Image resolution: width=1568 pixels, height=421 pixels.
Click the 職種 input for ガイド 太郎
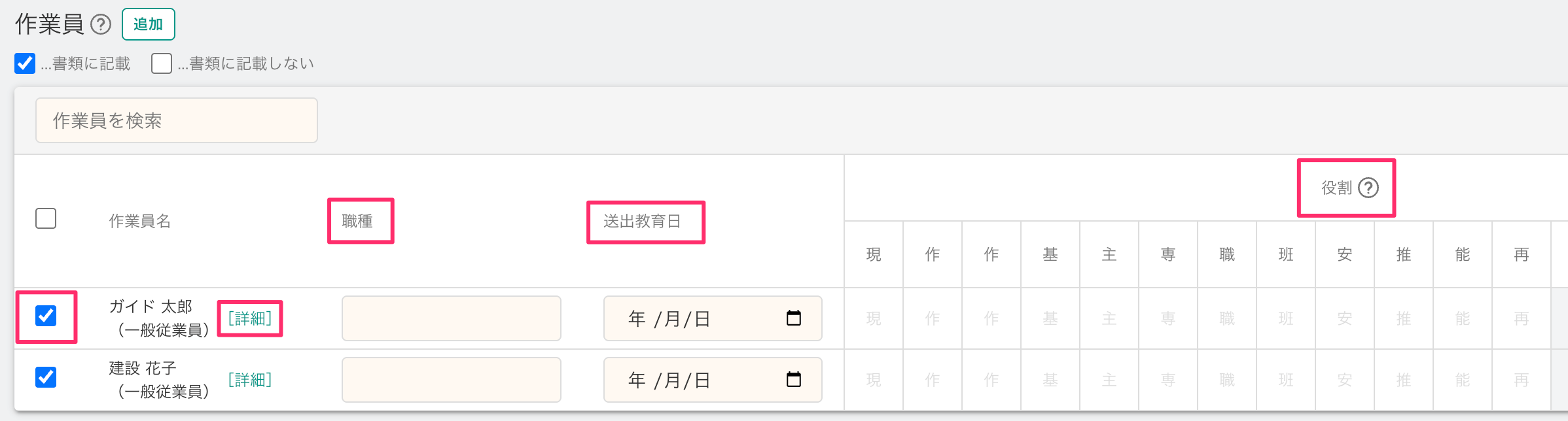pyautogui.click(x=451, y=318)
